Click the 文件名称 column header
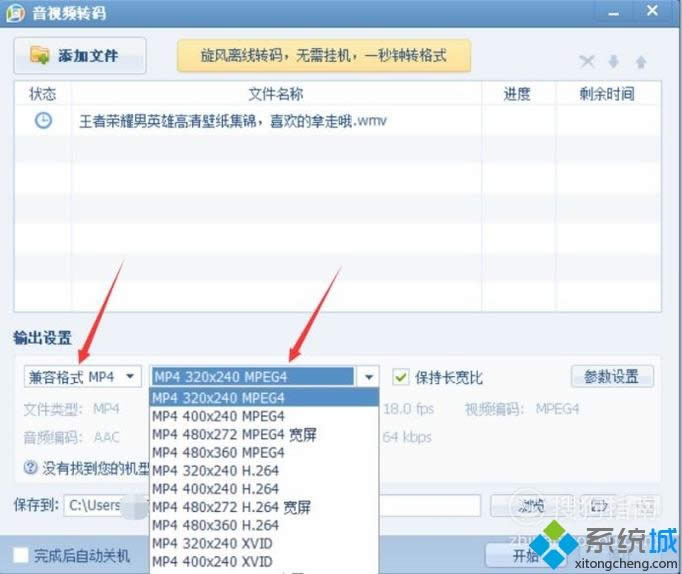This screenshot has height=574, width=682. tap(276, 93)
